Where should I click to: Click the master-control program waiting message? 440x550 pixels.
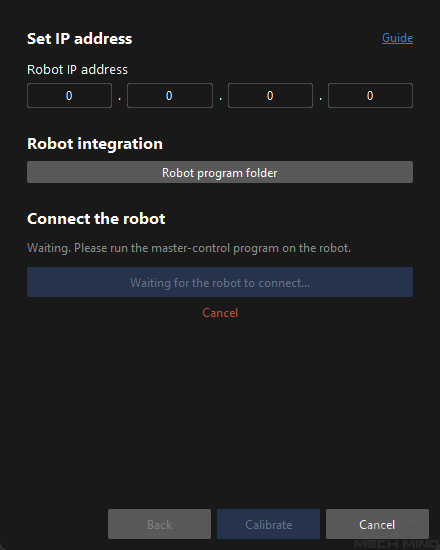coord(189,248)
